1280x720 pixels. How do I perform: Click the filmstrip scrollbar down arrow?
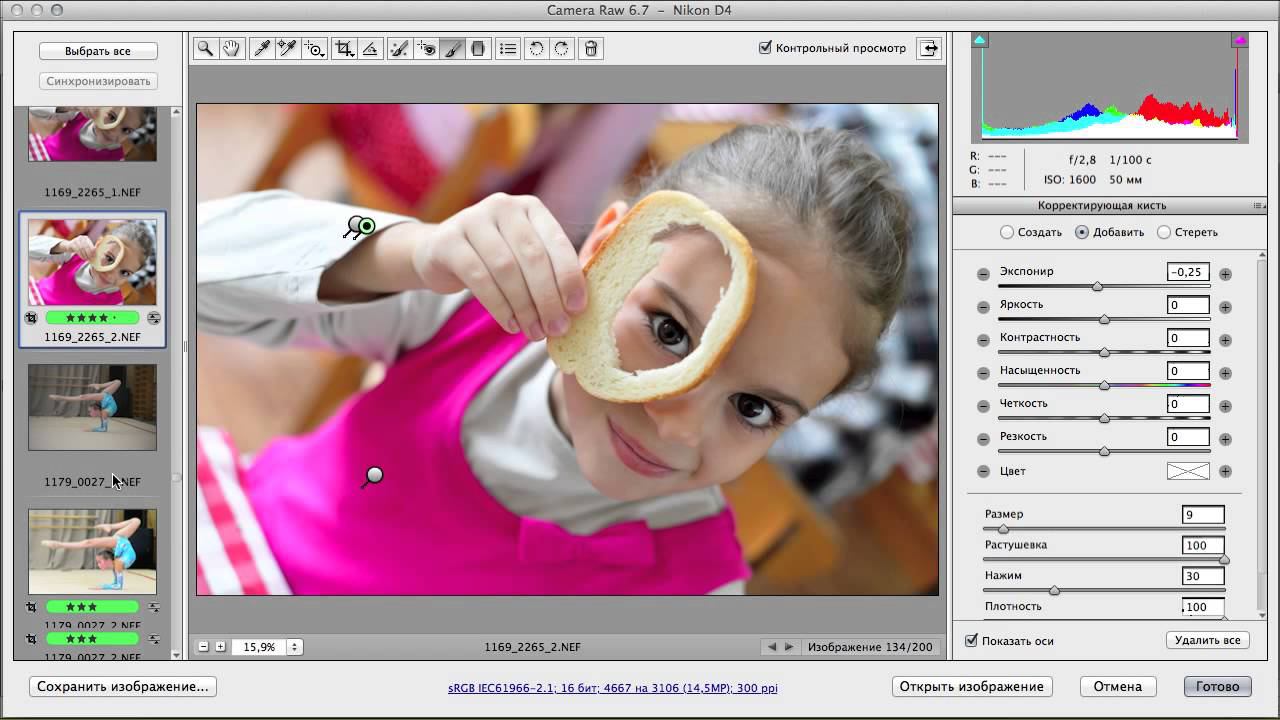click(177, 654)
